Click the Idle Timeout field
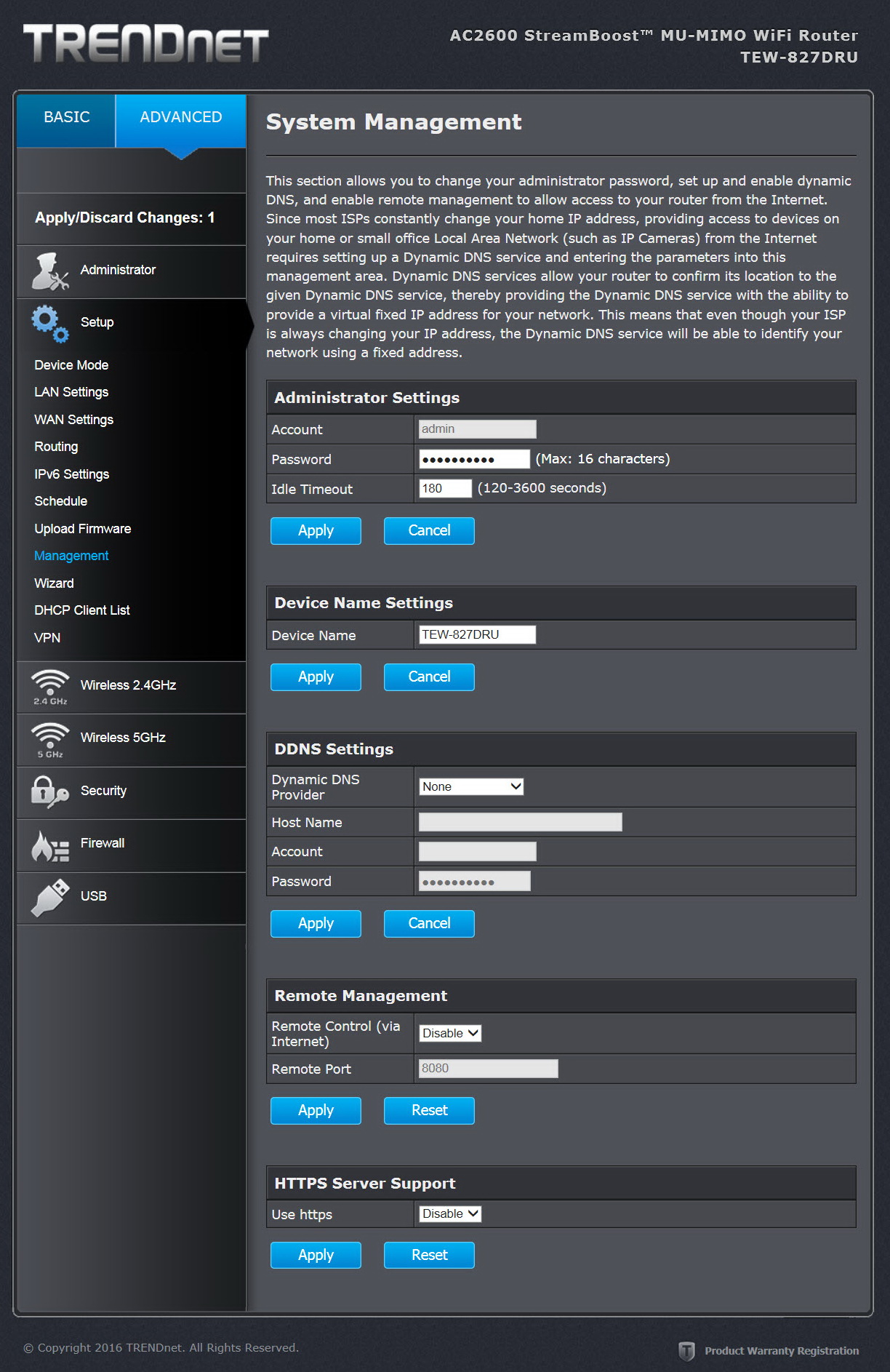The height and width of the screenshot is (1372, 890). coord(445,488)
